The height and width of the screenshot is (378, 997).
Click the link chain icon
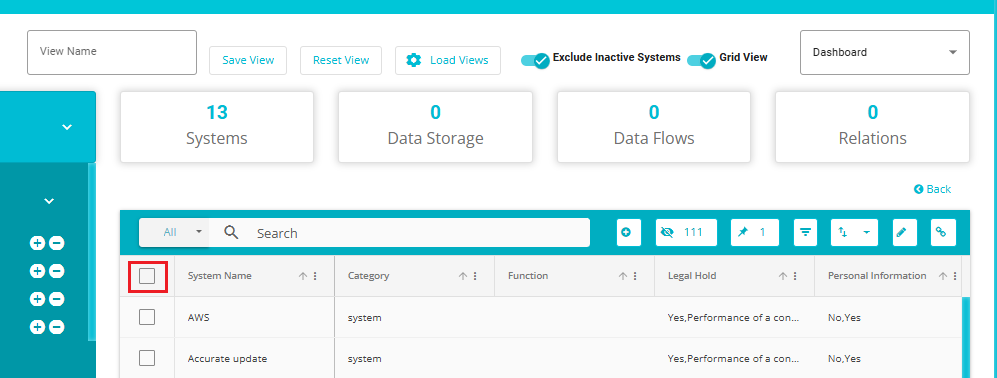pyautogui.click(x=943, y=233)
